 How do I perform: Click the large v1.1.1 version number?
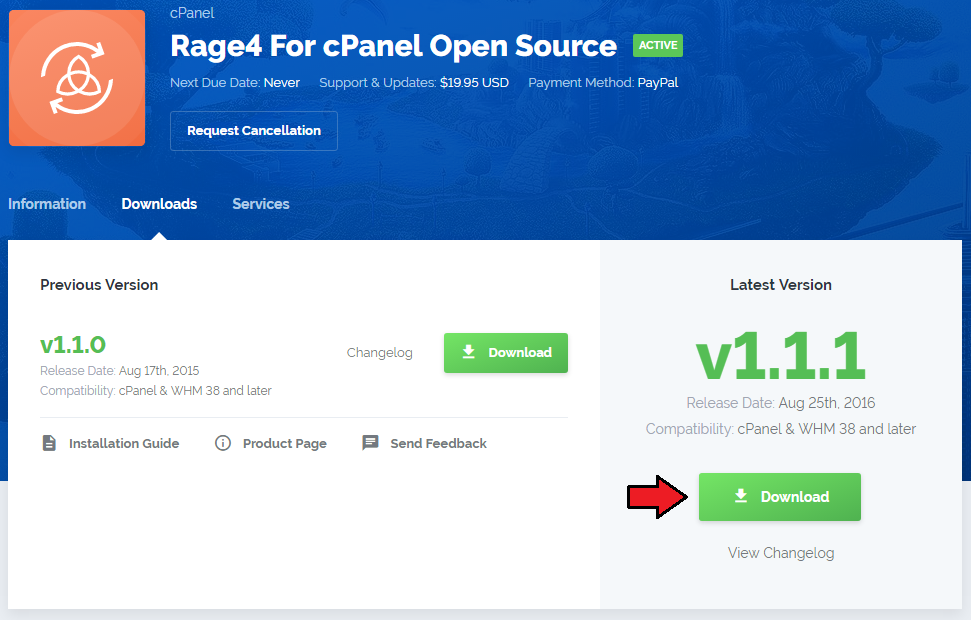tap(780, 355)
